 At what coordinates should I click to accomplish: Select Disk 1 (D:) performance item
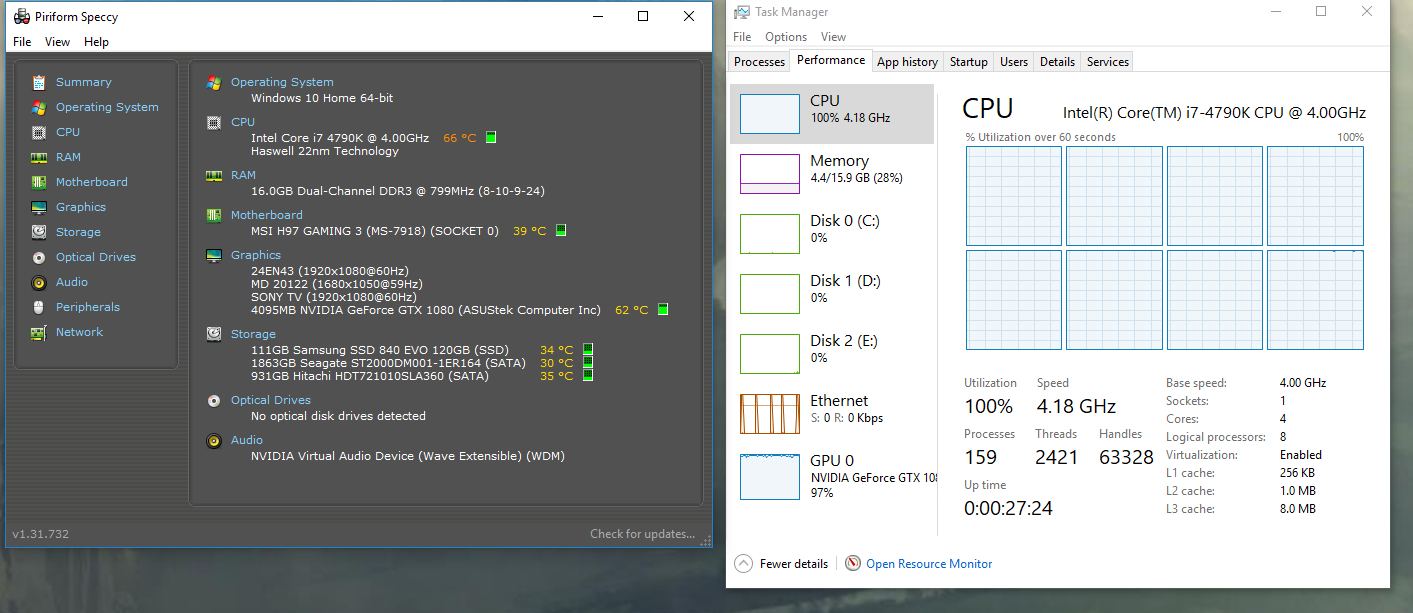coord(832,294)
